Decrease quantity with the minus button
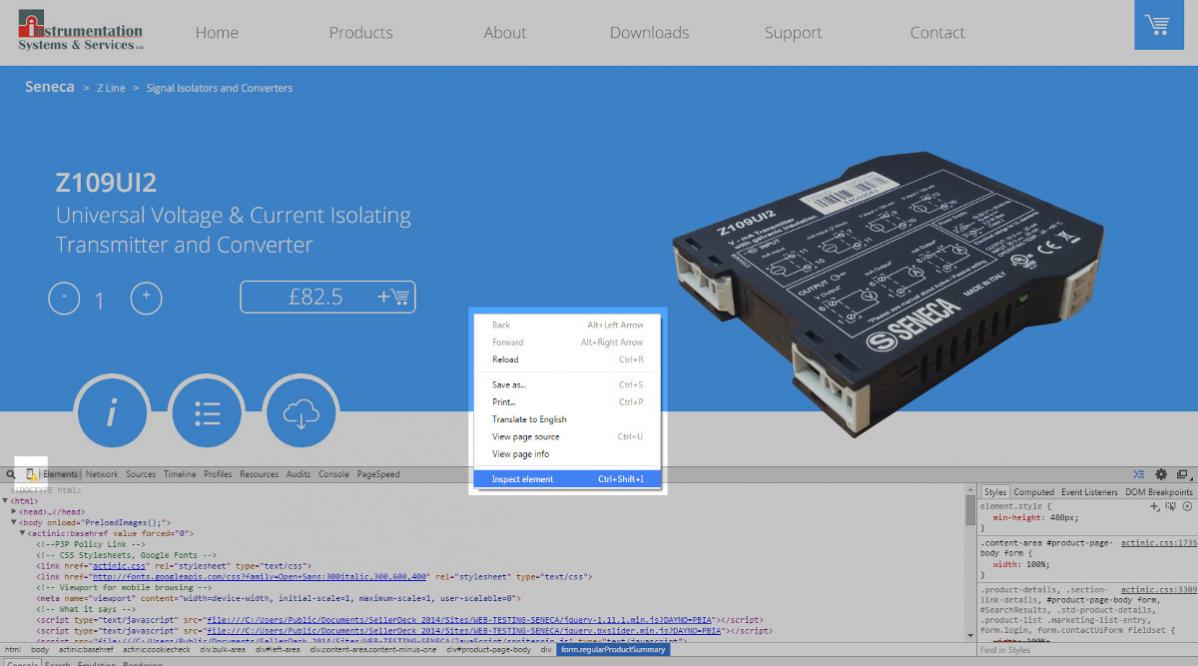Image resolution: width=1198 pixels, height=666 pixels. pyautogui.click(x=64, y=297)
